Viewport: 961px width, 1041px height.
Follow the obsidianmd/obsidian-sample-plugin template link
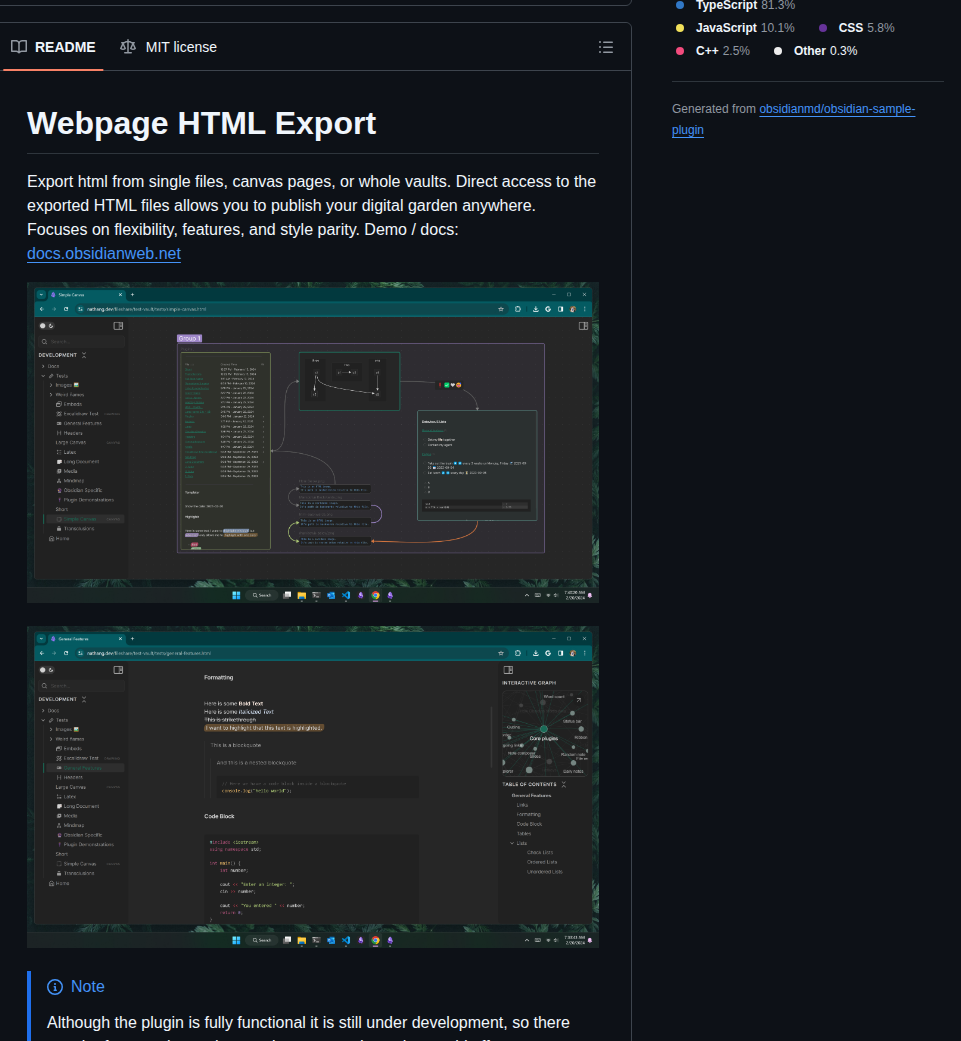[x=794, y=120]
